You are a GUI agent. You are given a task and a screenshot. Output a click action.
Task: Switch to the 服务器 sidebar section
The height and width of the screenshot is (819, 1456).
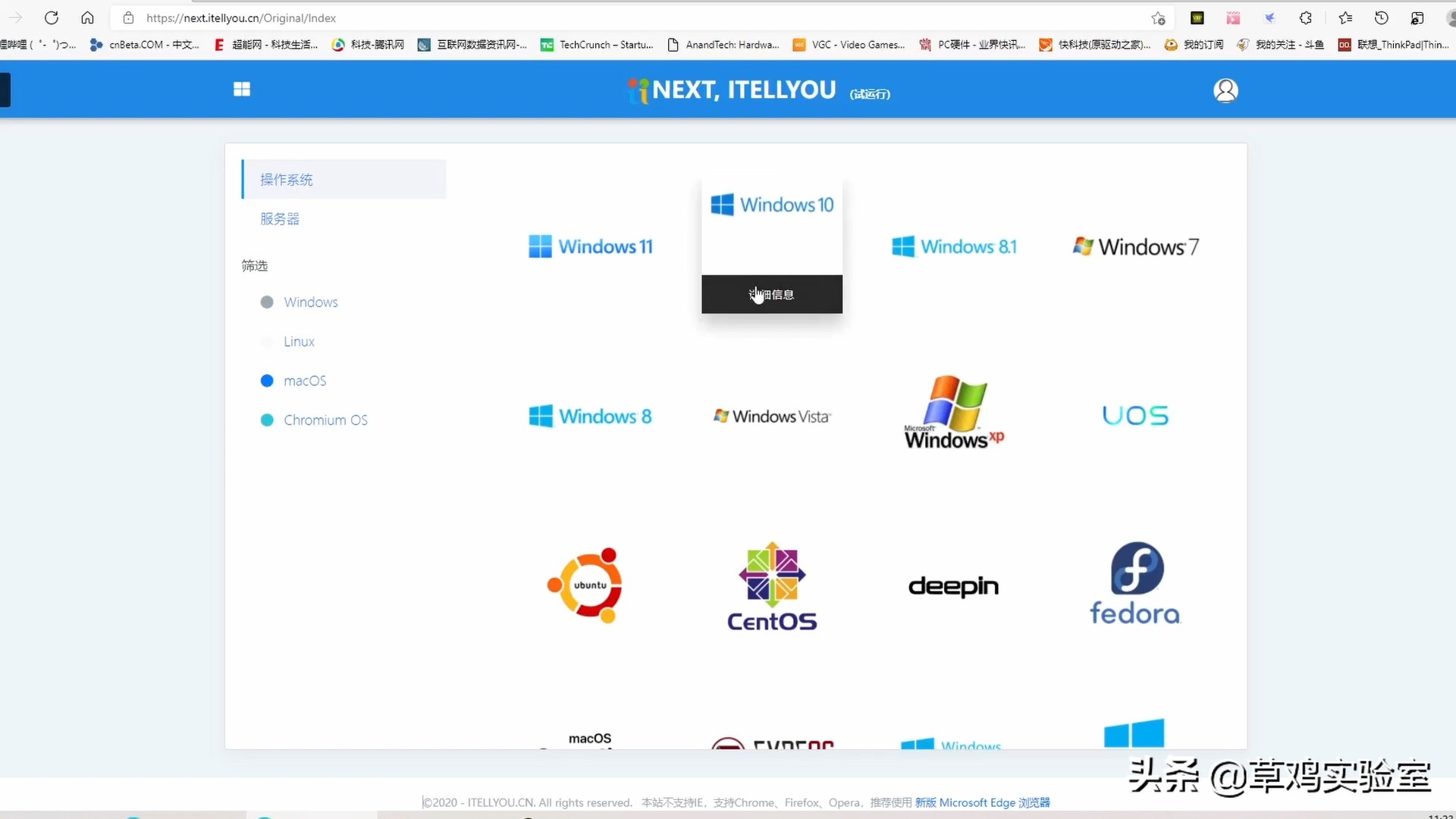[x=279, y=218]
